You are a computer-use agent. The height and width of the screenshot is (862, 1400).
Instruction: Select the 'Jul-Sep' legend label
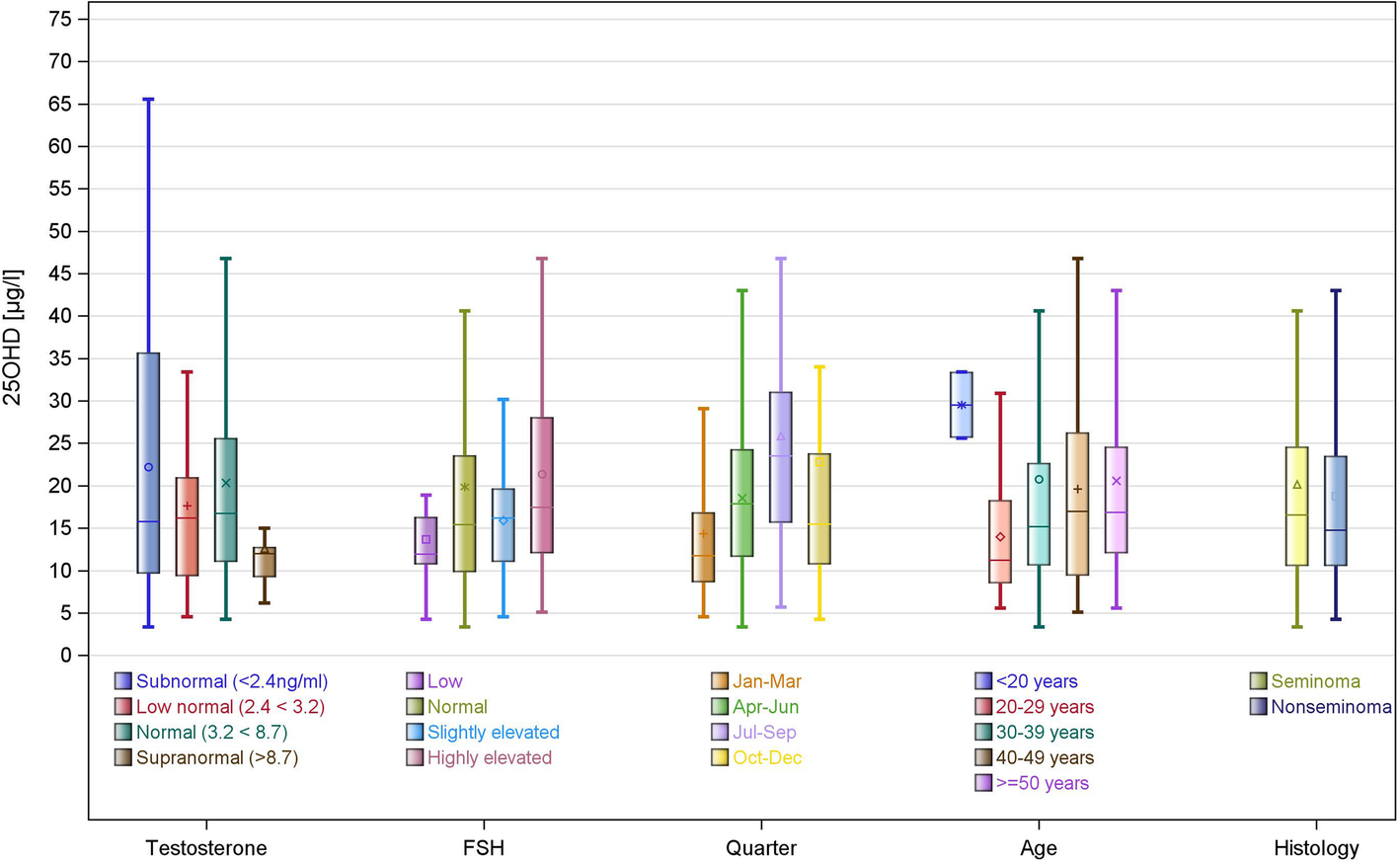click(764, 733)
